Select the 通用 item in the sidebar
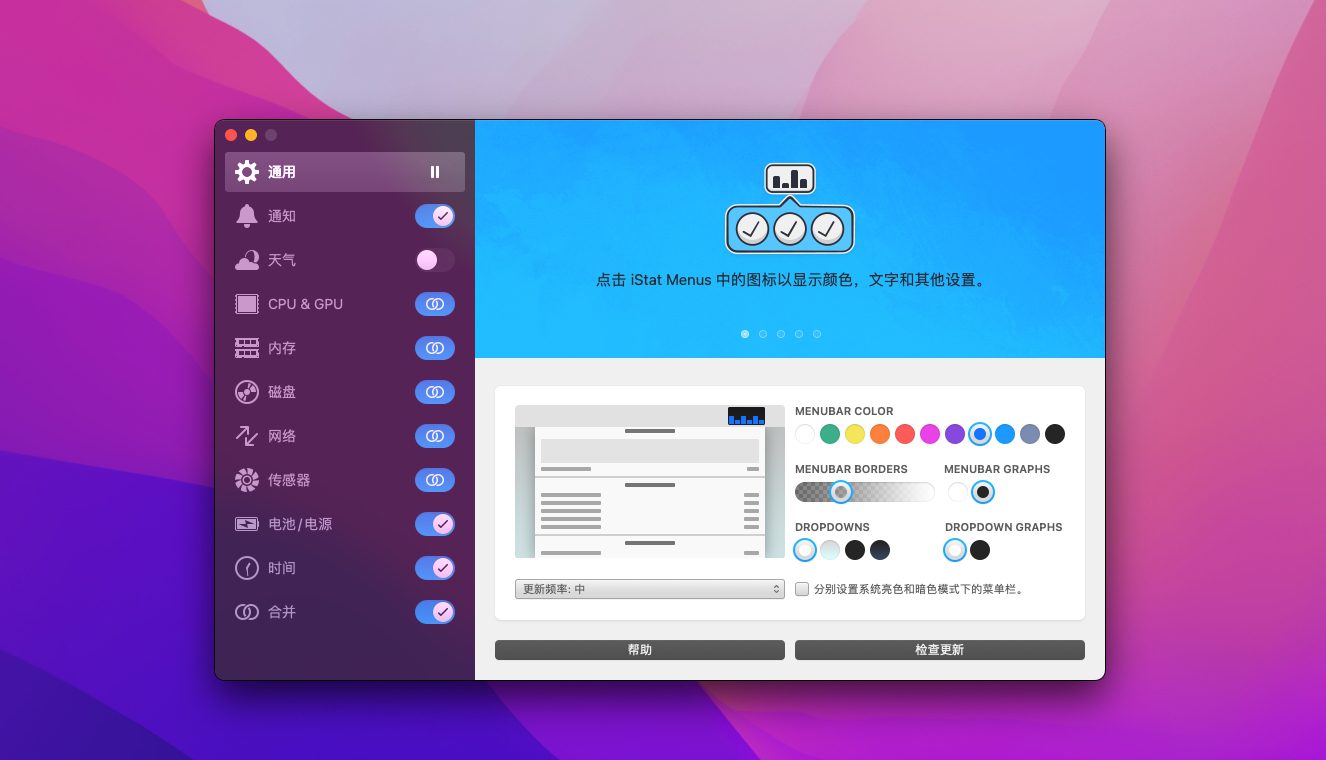Image resolution: width=1326 pixels, height=760 pixels. [282, 172]
